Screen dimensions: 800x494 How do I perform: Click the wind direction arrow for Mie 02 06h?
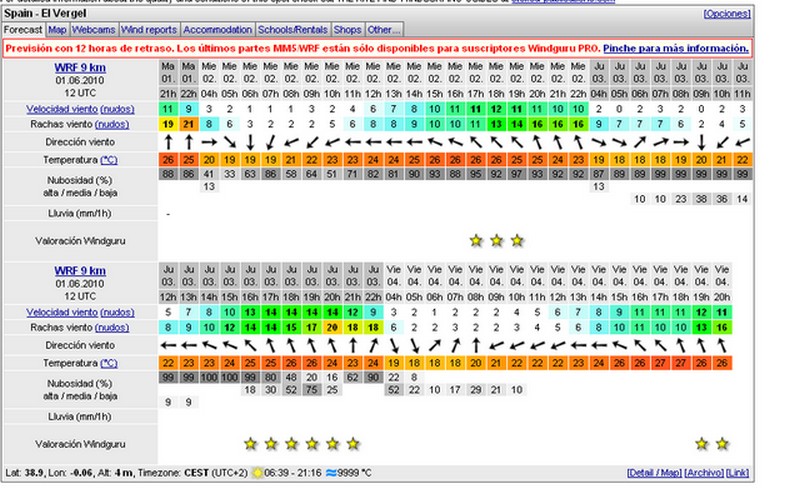tap(250, 142)
